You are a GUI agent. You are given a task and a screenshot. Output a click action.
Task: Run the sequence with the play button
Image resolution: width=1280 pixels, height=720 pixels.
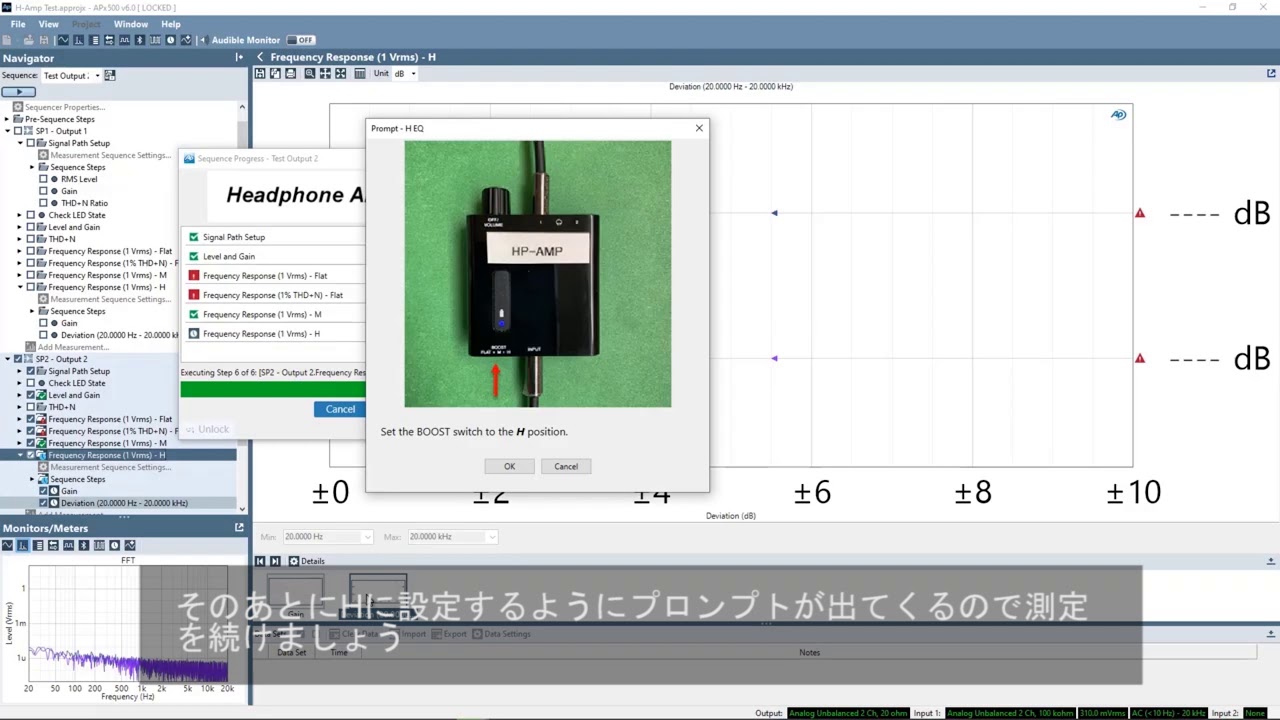tap(18, 91)
